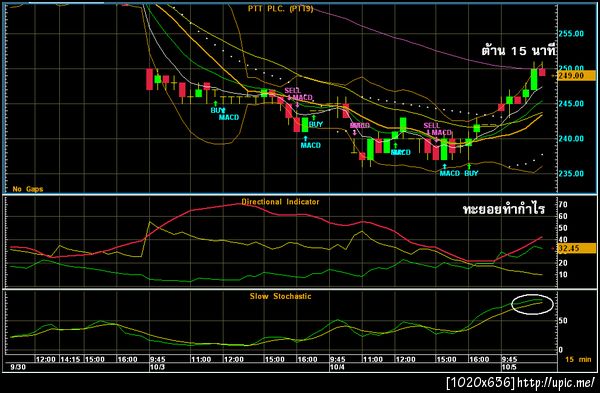Image resolution: width=600 pixels, height=393 pixels.
Task: Click the 240.00 price axis label
Action: pyautogui.click(x=571, y=139)
